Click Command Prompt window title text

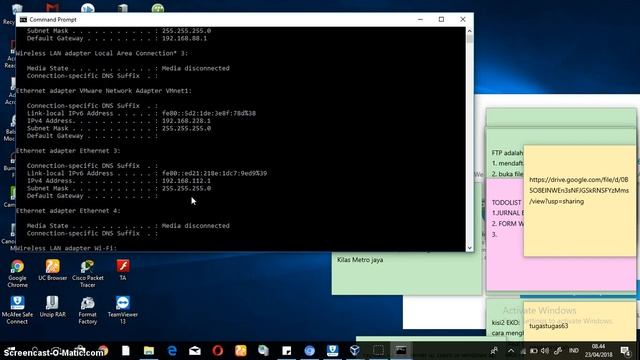[x=53, y=20]
